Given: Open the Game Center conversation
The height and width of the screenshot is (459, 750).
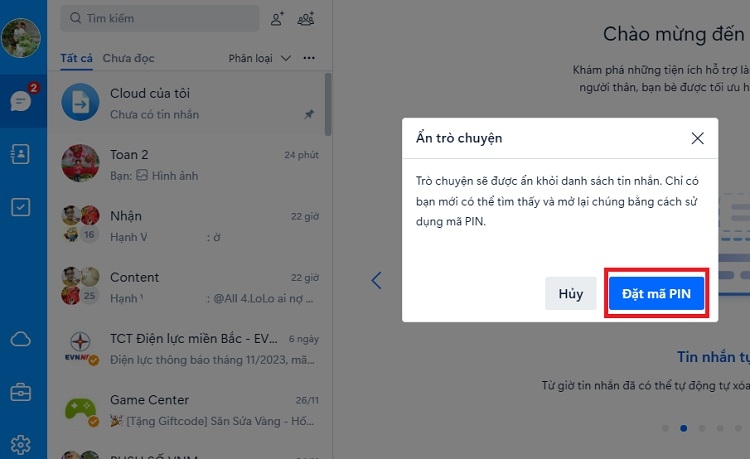Looking at the screenshot, I should (187, 409).
